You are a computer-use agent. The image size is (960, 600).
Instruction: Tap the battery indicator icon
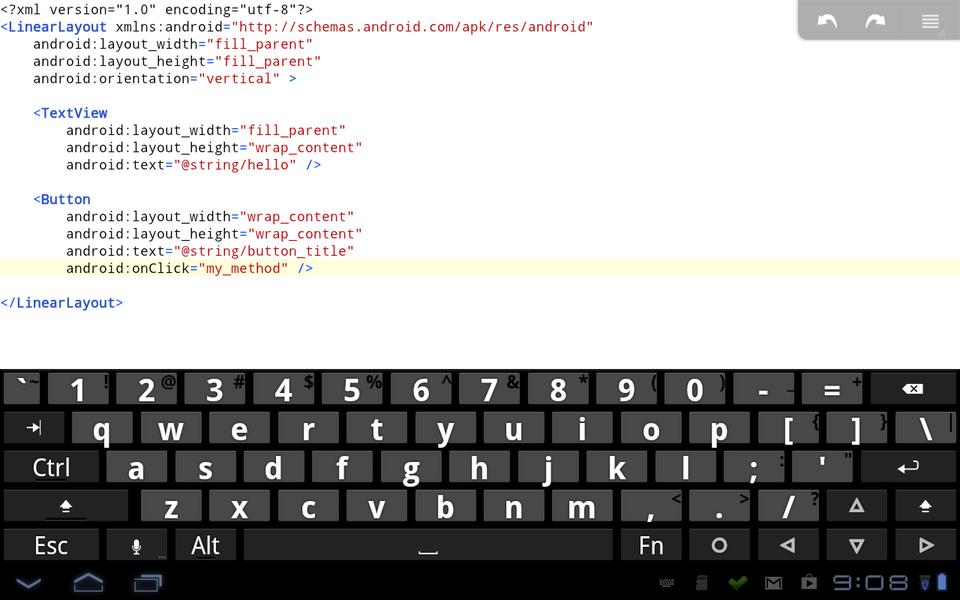pos(942,582)
